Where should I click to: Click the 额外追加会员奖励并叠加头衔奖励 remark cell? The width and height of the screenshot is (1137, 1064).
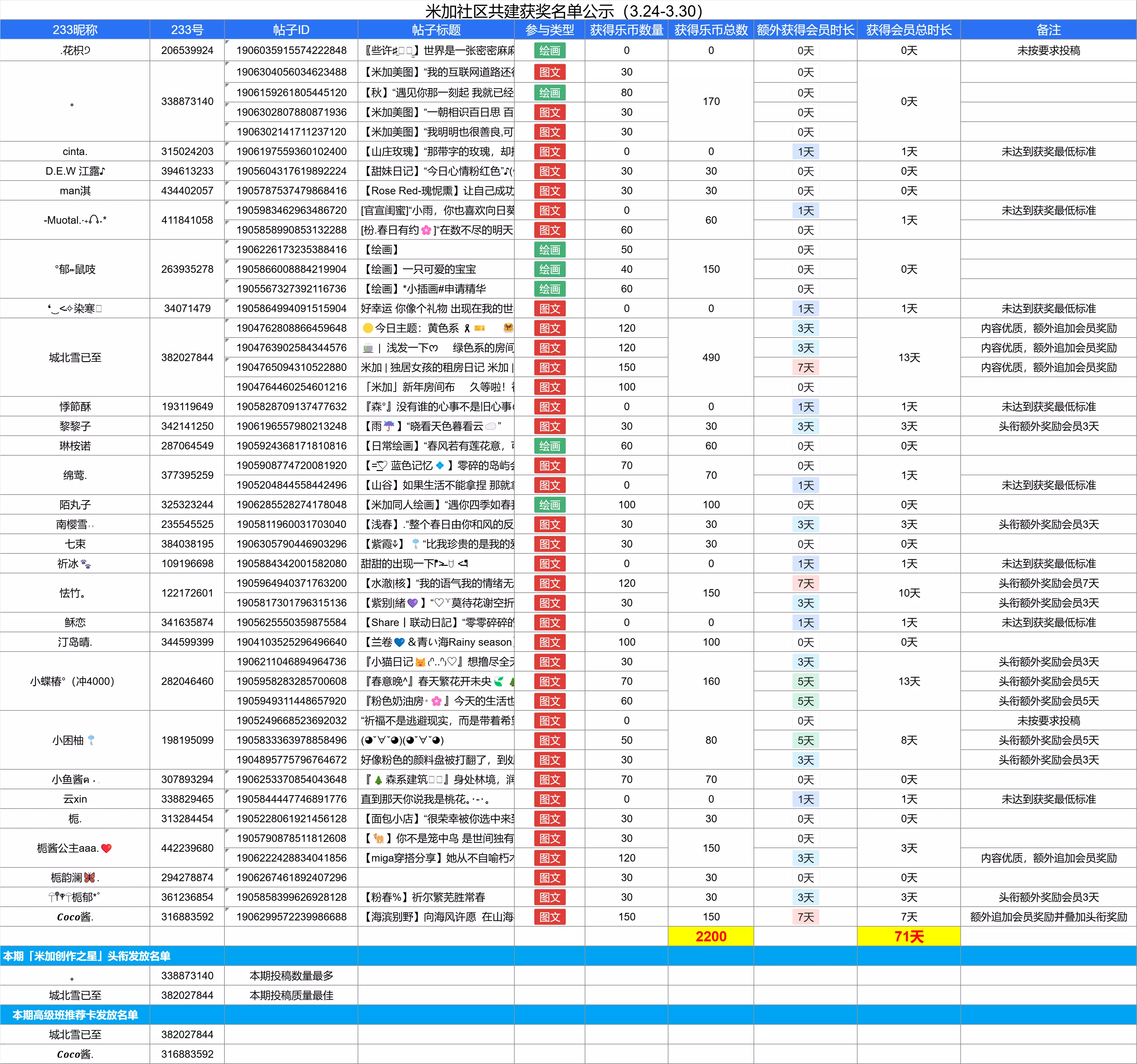[x=1048, y=916]
